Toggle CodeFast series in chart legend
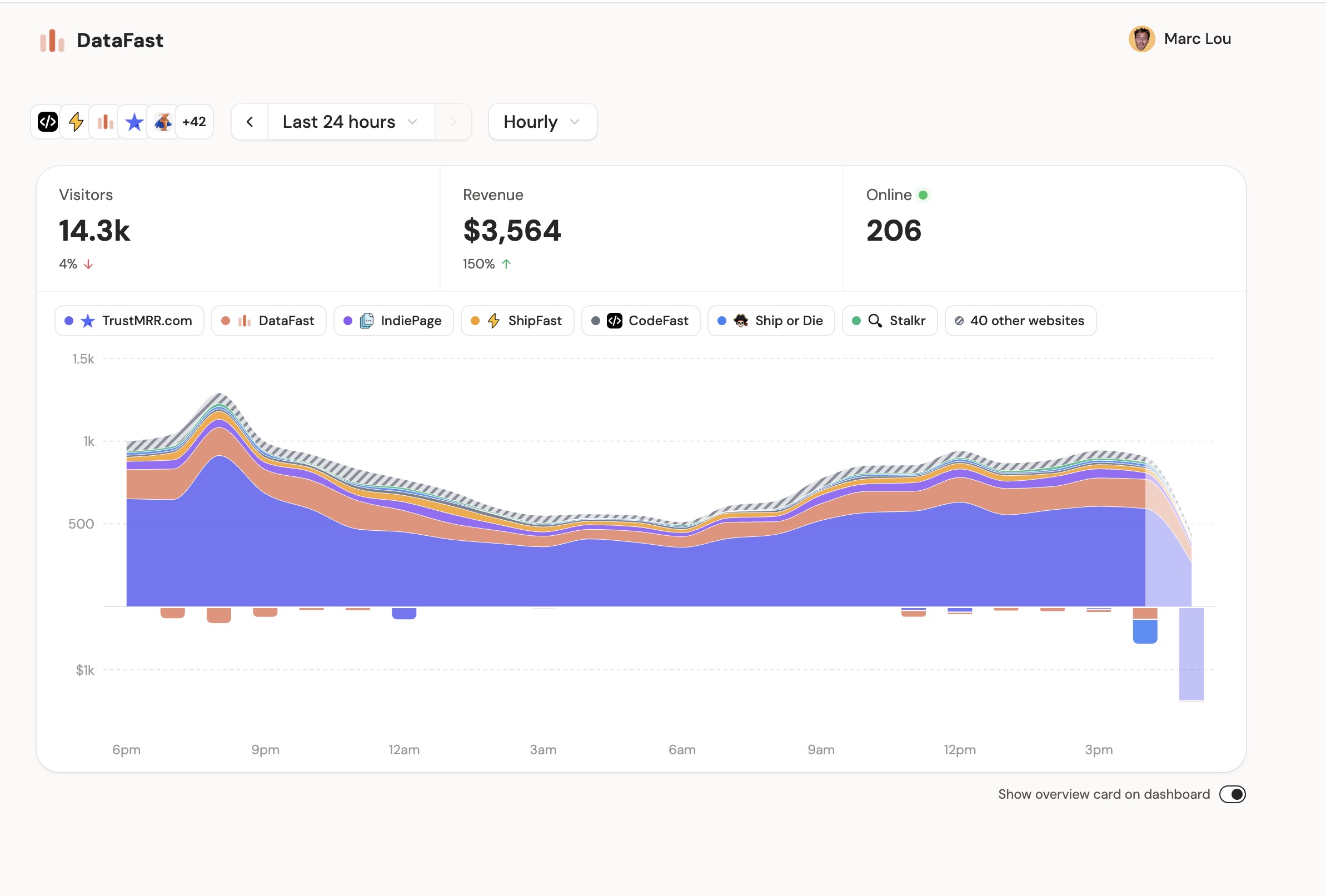This screenshot has width=1326, height=896. point(641,321)
